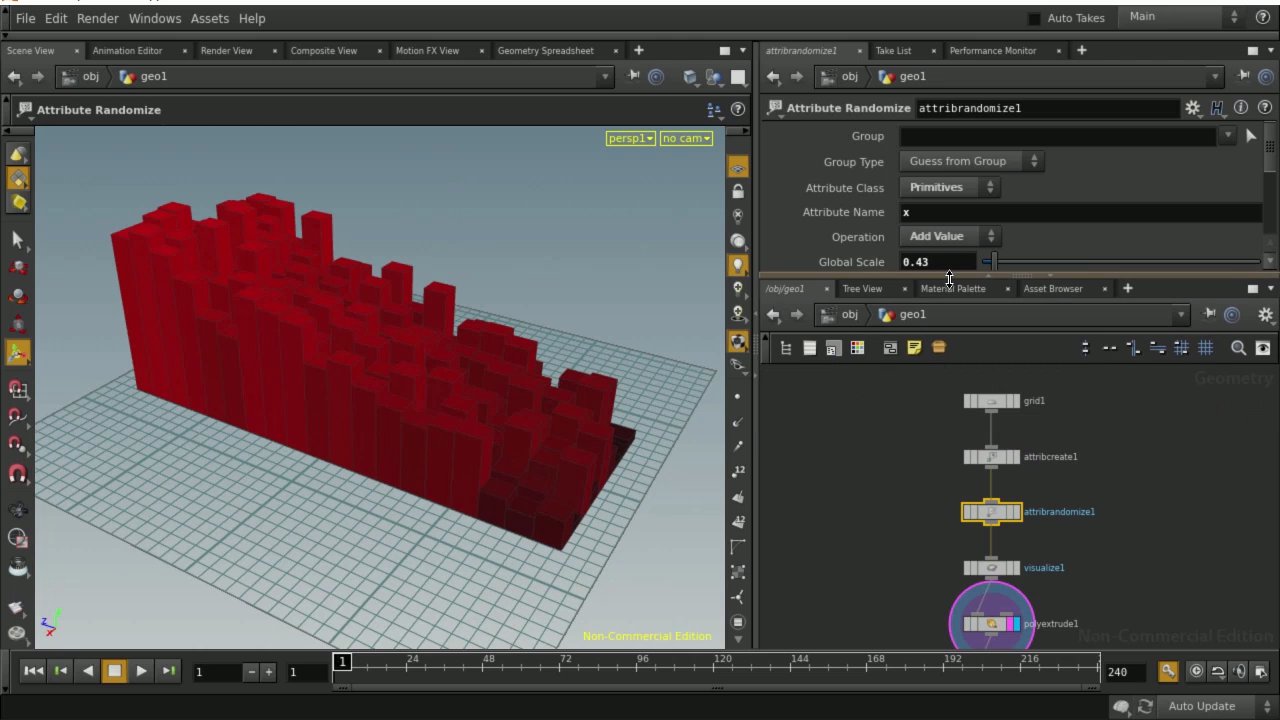Click the Auto Update button at bottom right
Screen dimensions: 1280x720
(1201, 705)
